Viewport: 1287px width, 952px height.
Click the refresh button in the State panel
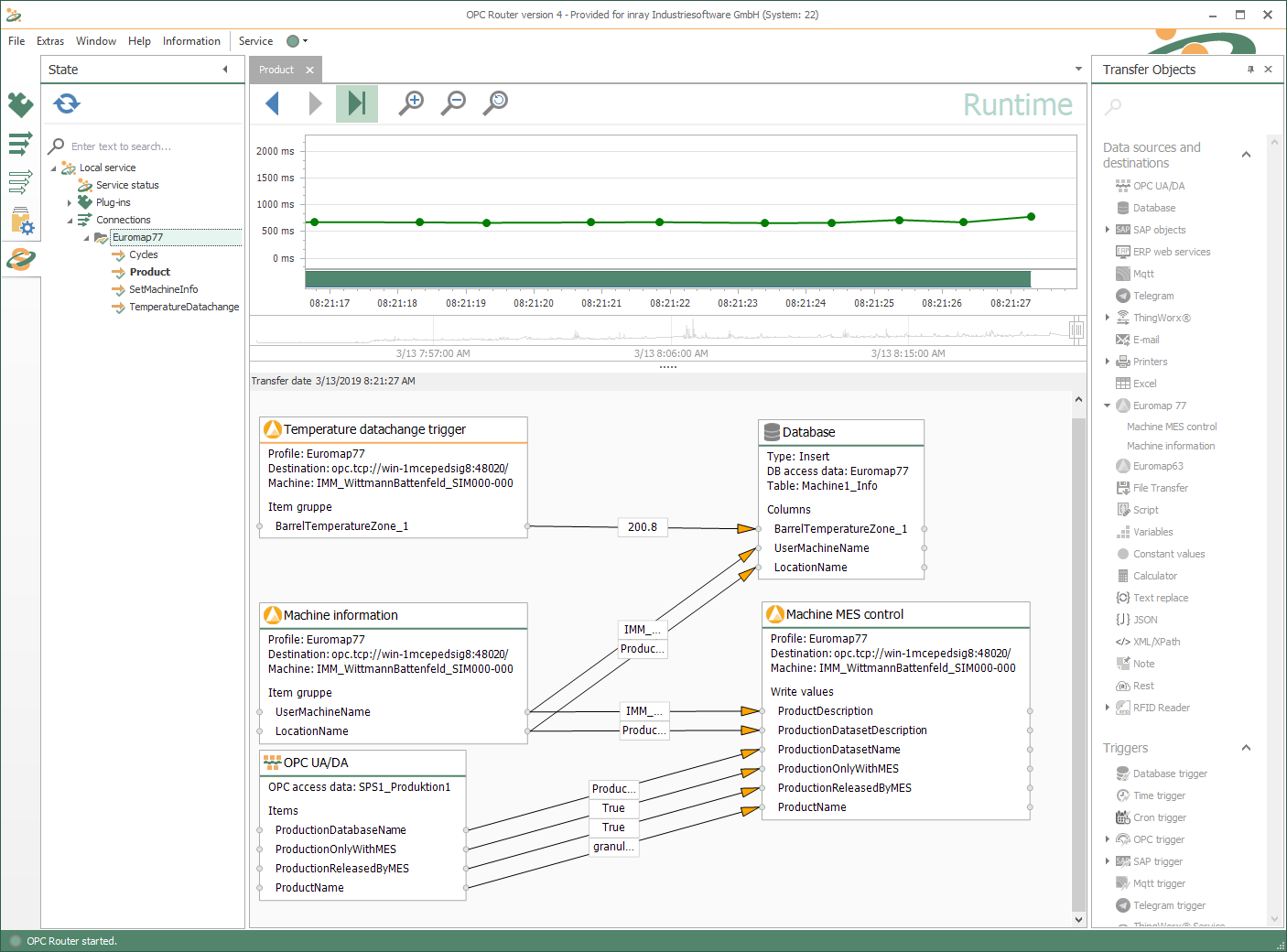click(x=66, y=103)
